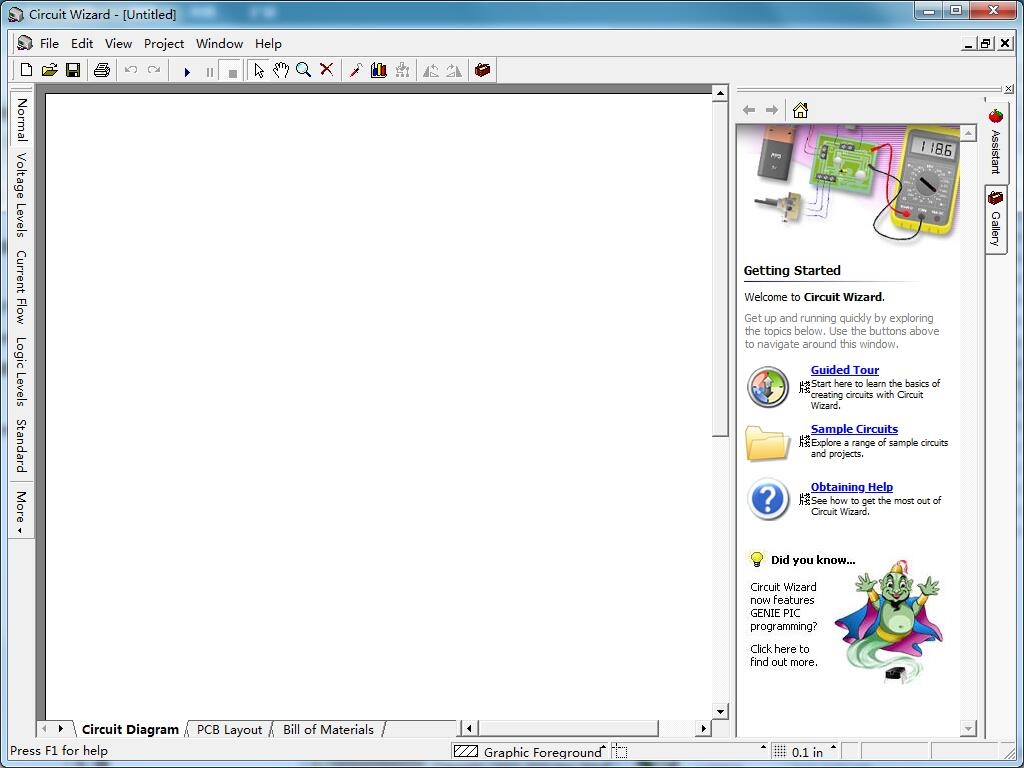The height and width of the screenshot is (768, 1024).
Task: Go to the Assistant home page
Action: 801,110
